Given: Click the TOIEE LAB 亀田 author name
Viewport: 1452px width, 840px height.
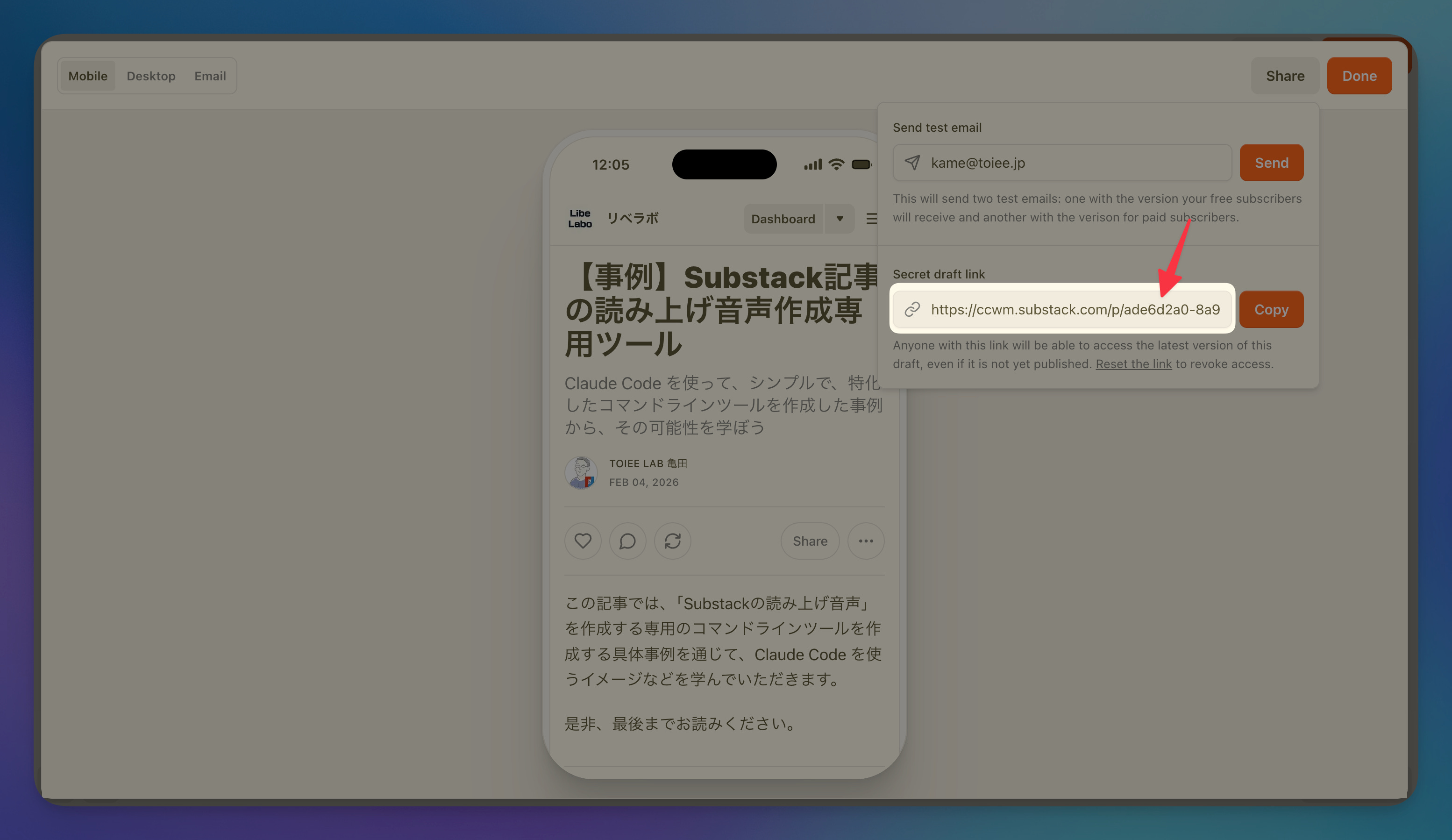Looking at the screenshot, I should pyautogui.click(x=648, y=463).
